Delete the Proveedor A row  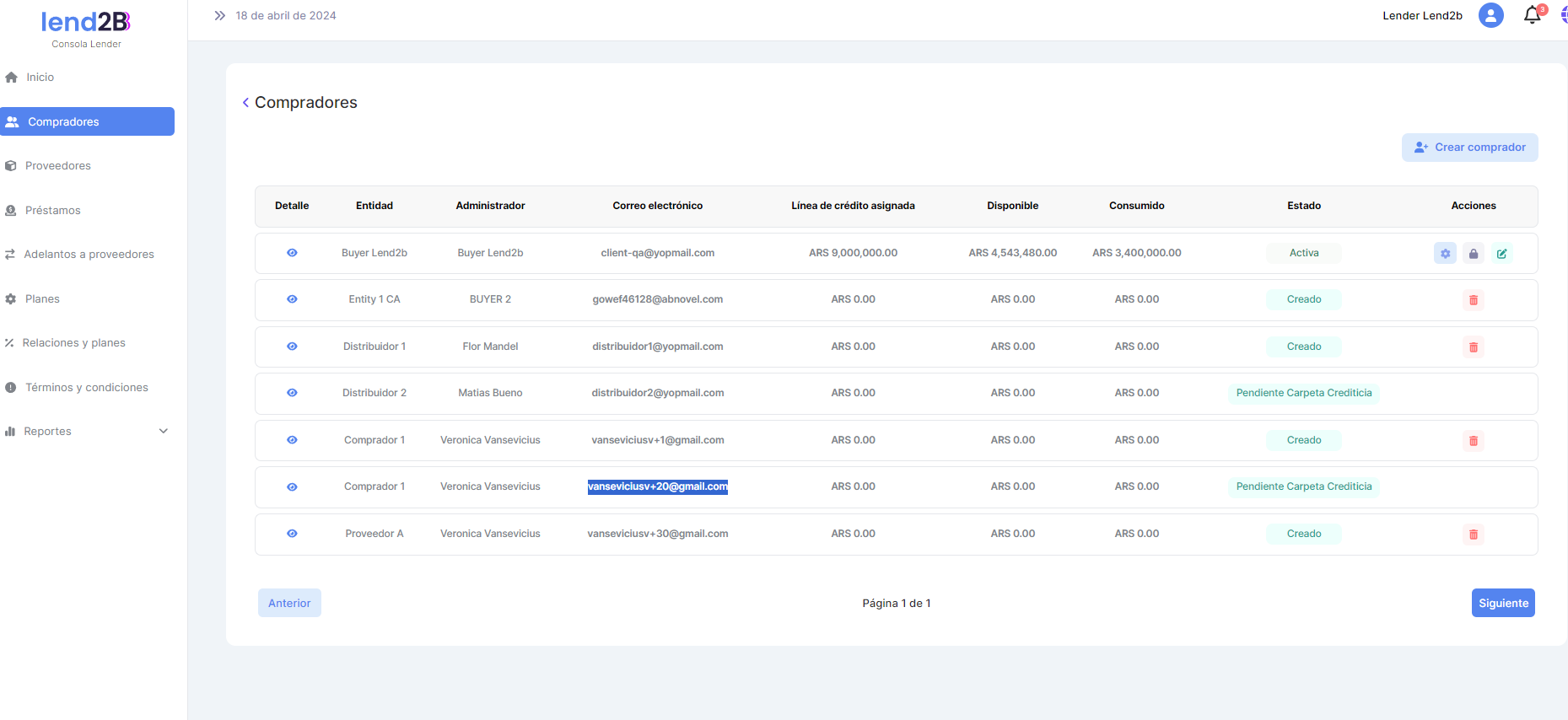pos(1474,535)
